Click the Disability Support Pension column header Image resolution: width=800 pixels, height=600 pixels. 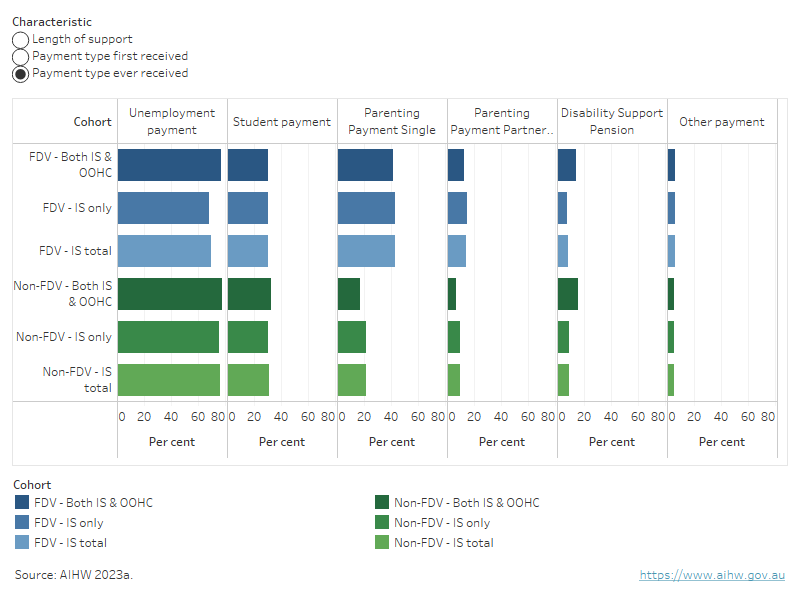(x=612, y=122)
